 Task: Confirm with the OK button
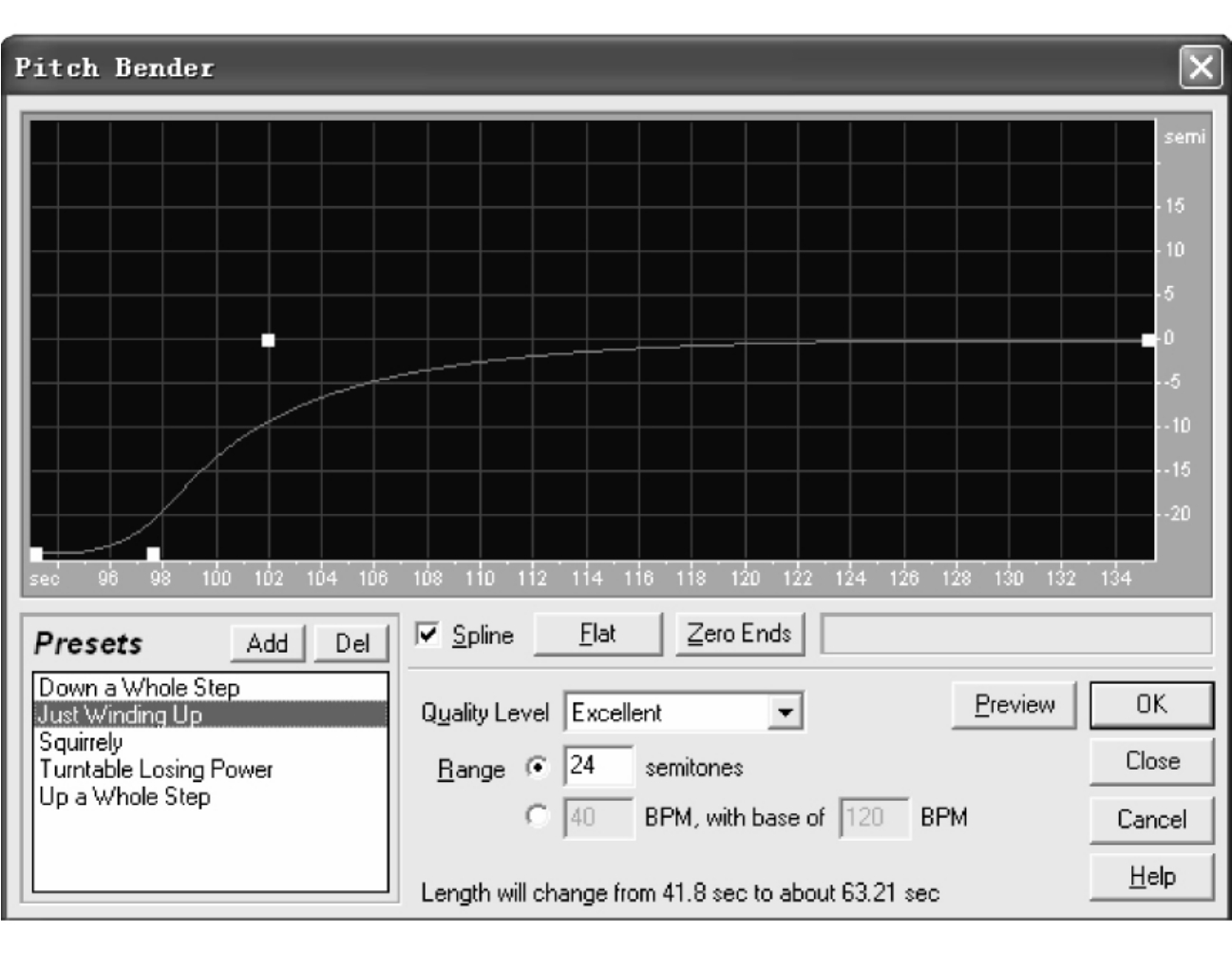[1151, 705]
